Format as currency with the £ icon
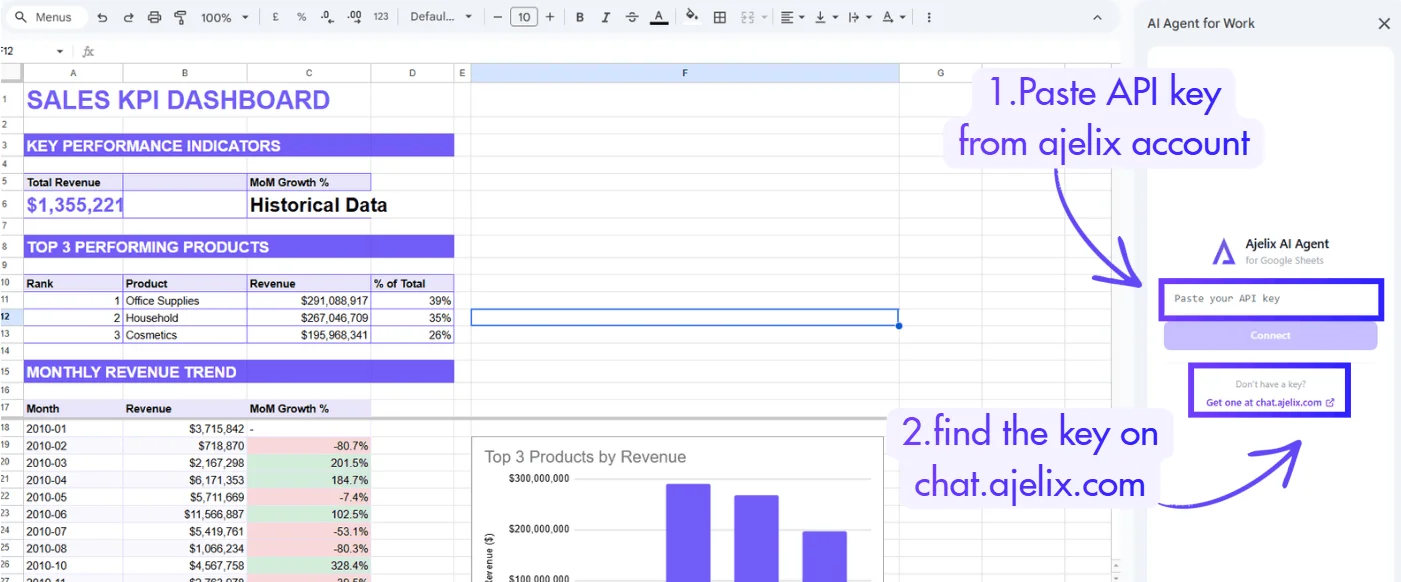Viewport: 1401px width, 582px height. tap(276, 17)
